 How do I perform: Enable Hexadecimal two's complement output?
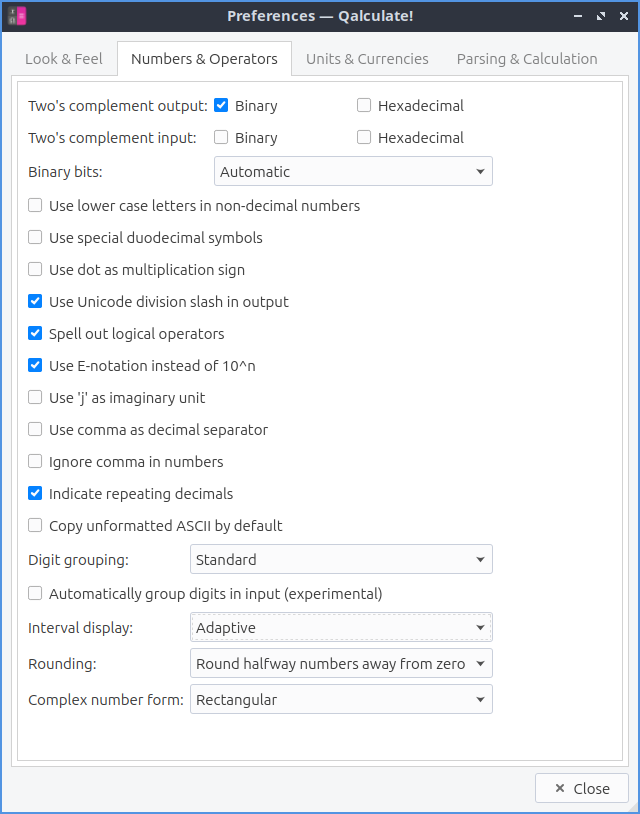(x=364, y=106)
